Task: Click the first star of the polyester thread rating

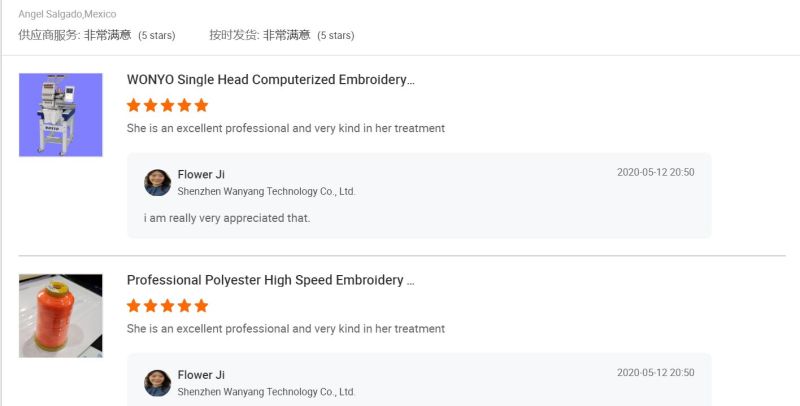Action: 134,305
